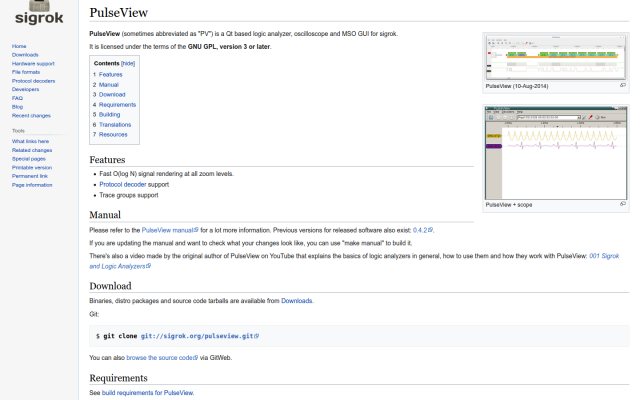Click the enlarge icon beside the PulseView + scope caption
The height and width of the screenshot is (400, 640).
(622, 204)
